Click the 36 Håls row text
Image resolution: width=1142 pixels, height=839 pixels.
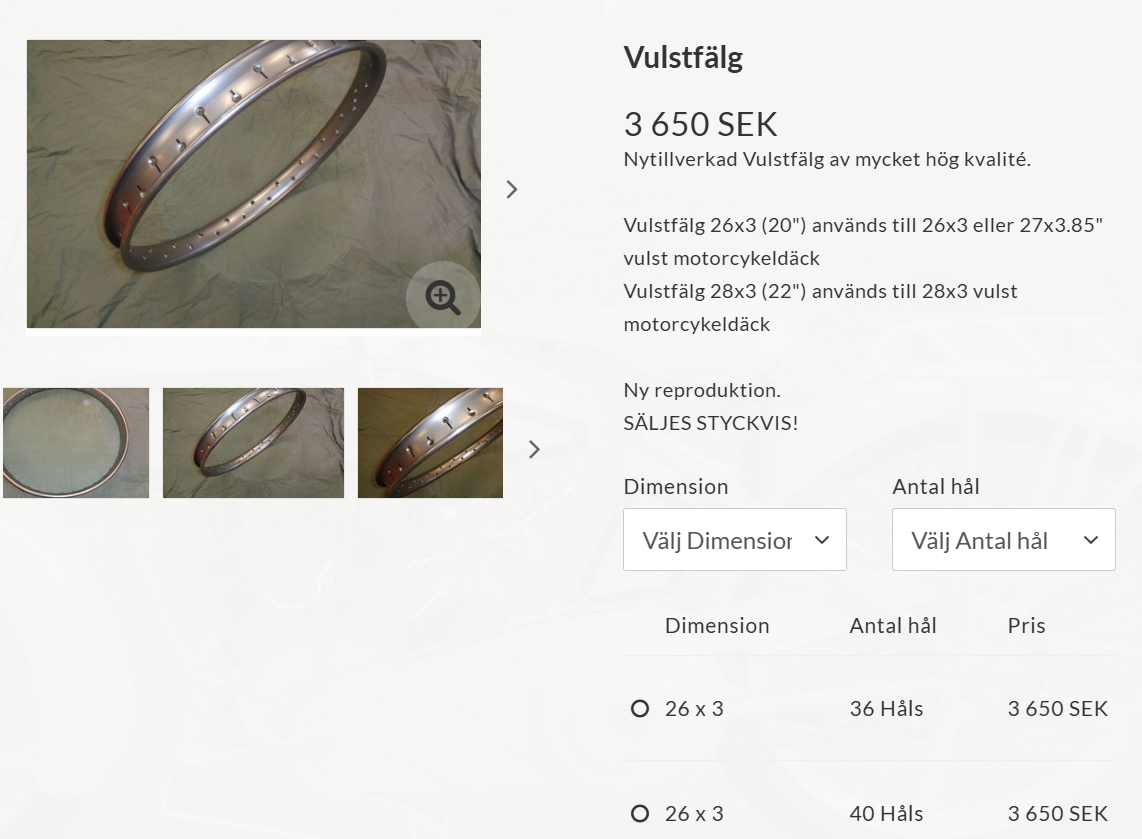(x=886, y=709)
